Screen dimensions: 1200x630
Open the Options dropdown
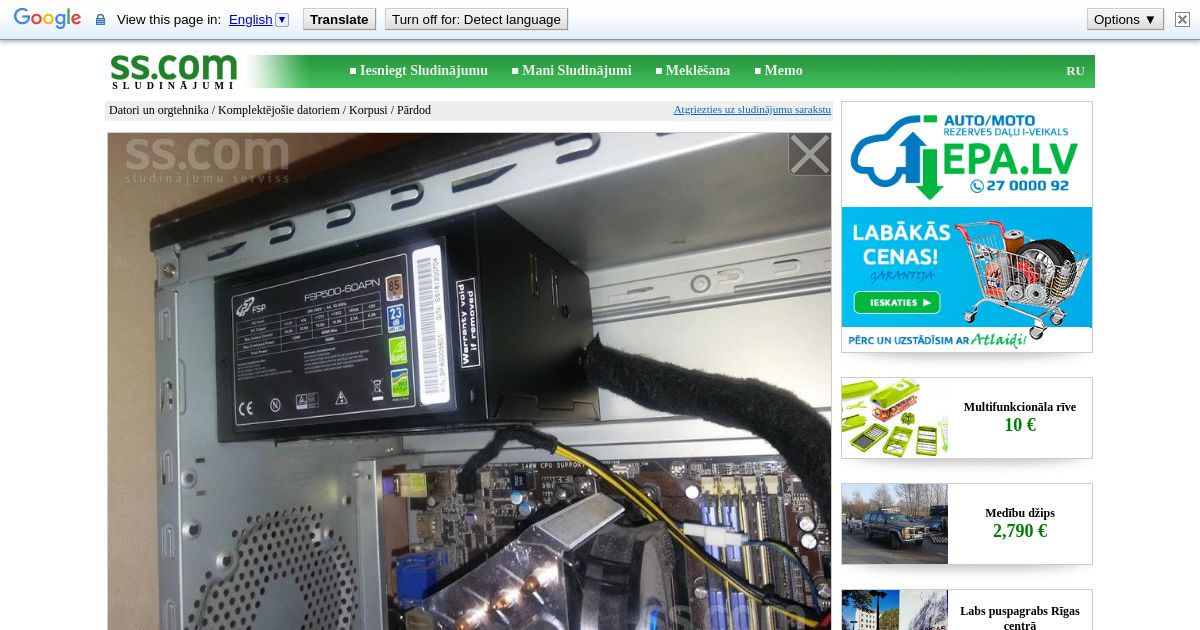coord(1125,19)
